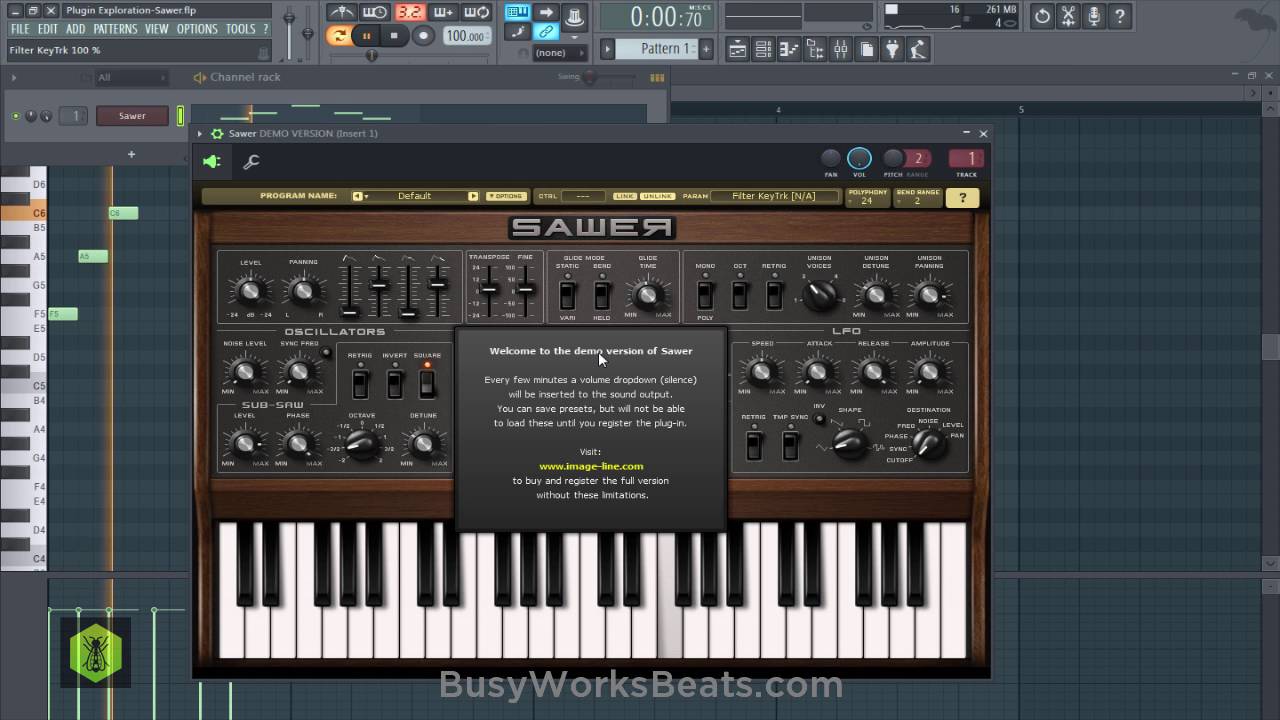
Task: Toggle the overdub blend recording icon
Action: [x=443, y=13]
